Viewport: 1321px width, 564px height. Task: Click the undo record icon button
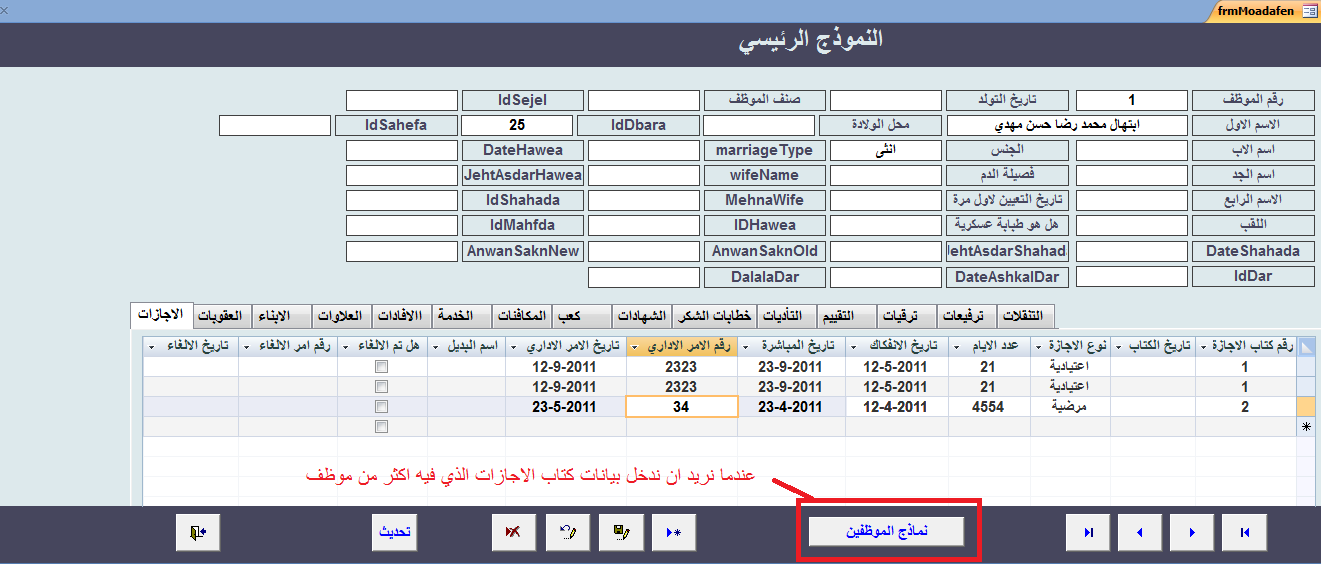click(x=568, y=533)
